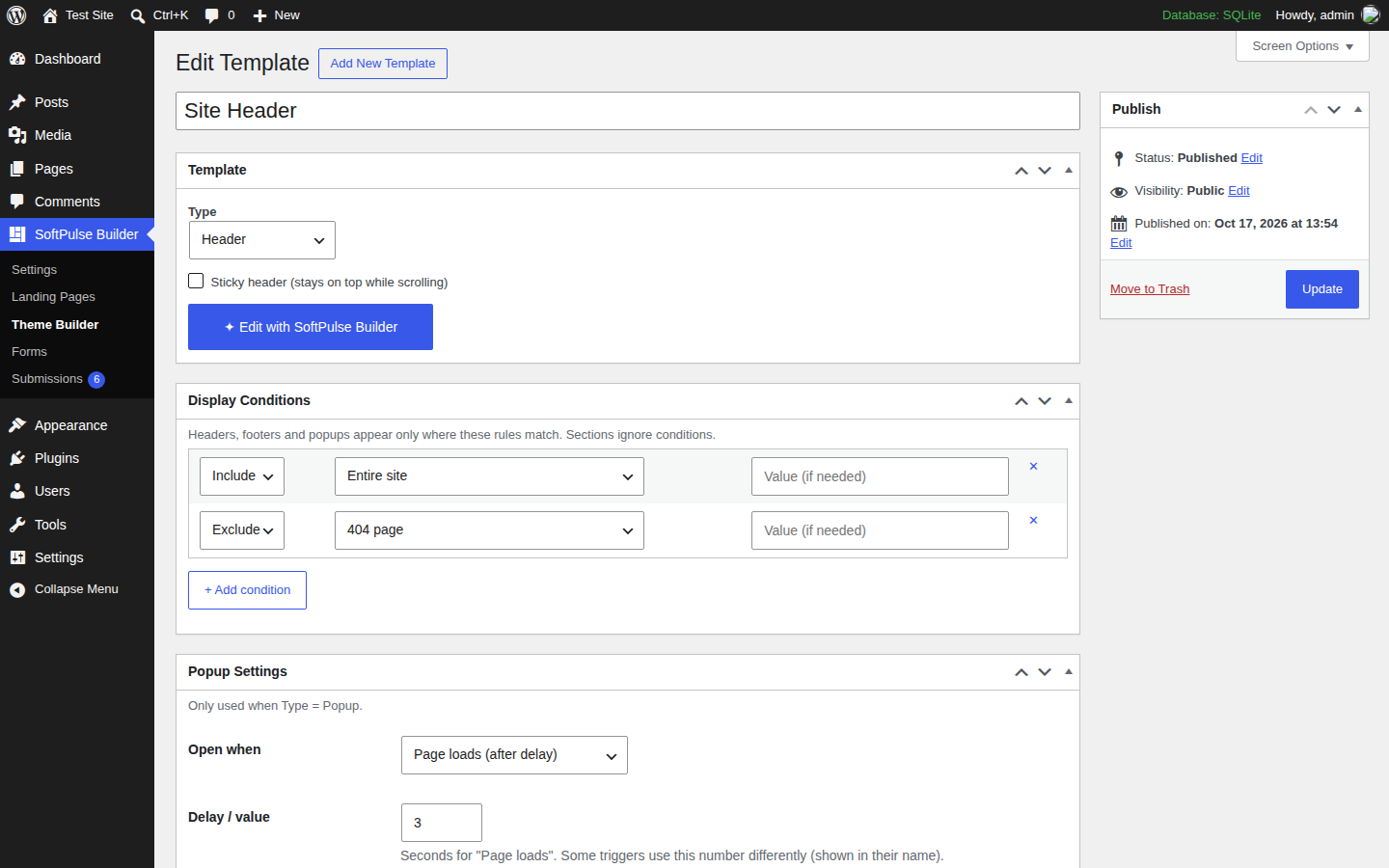Image resolution: width=1389 pixels, height=868 pixels.
Task: Click Value field for Include rule
Action: [880, 476]
